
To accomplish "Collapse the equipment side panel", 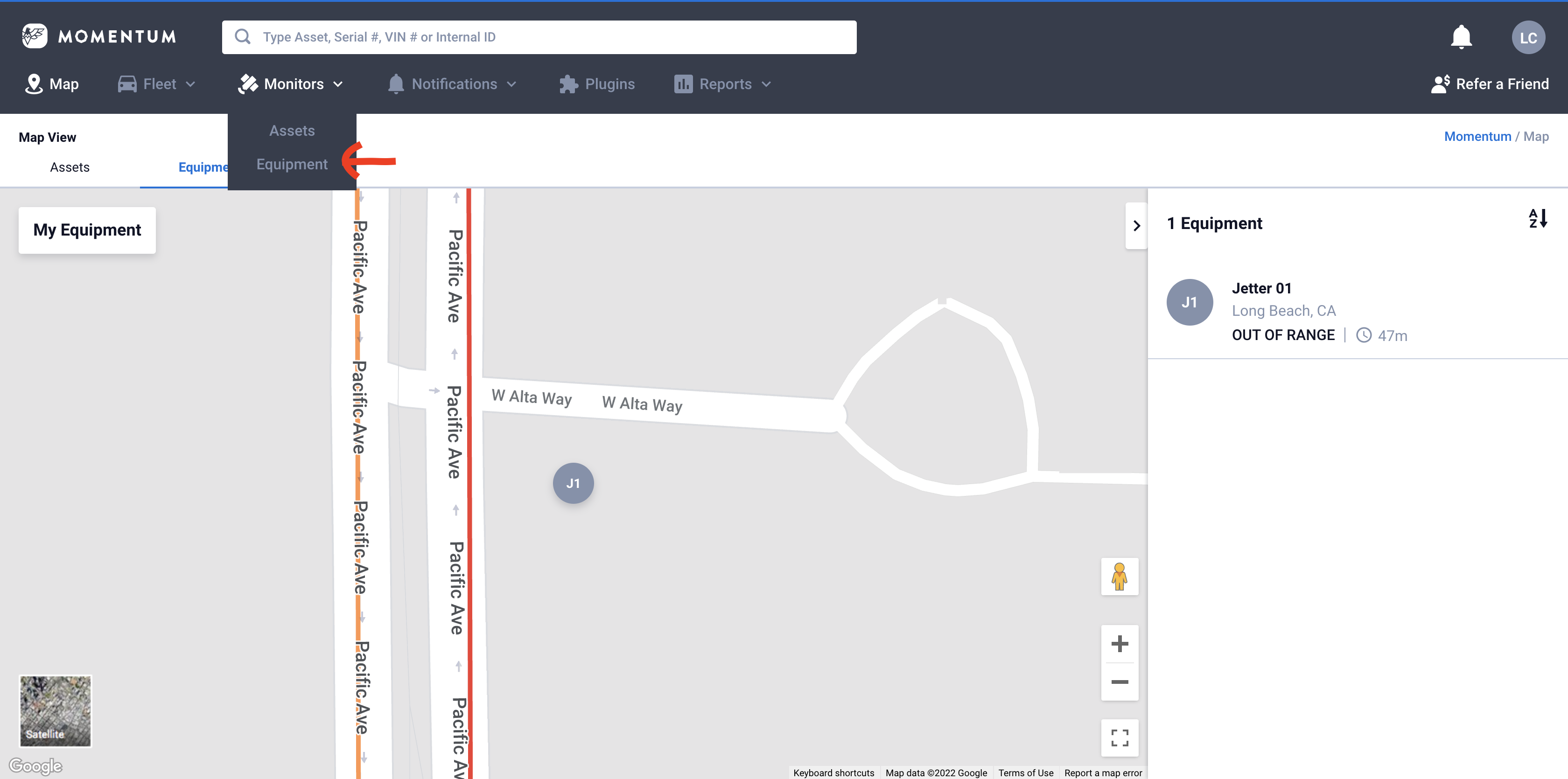I will pos(1136,225).
